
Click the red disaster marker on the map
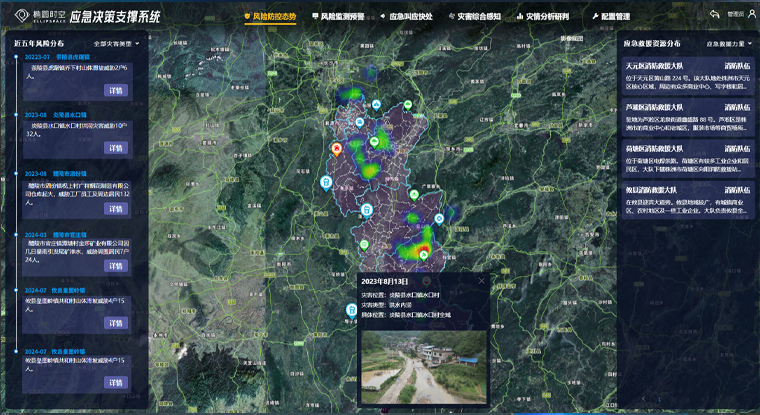pyautogui.click(x=337, y=148)
